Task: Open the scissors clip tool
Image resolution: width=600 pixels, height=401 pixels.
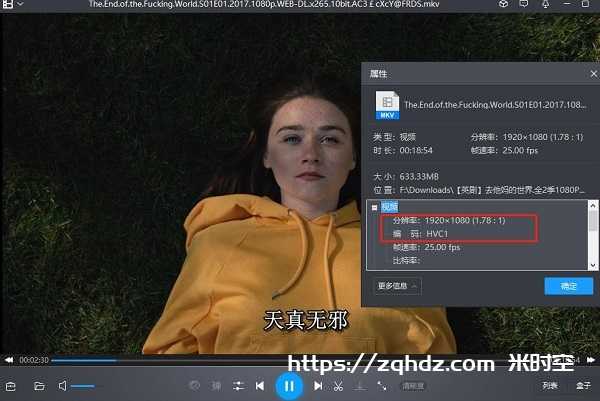Action: [338, 386]
